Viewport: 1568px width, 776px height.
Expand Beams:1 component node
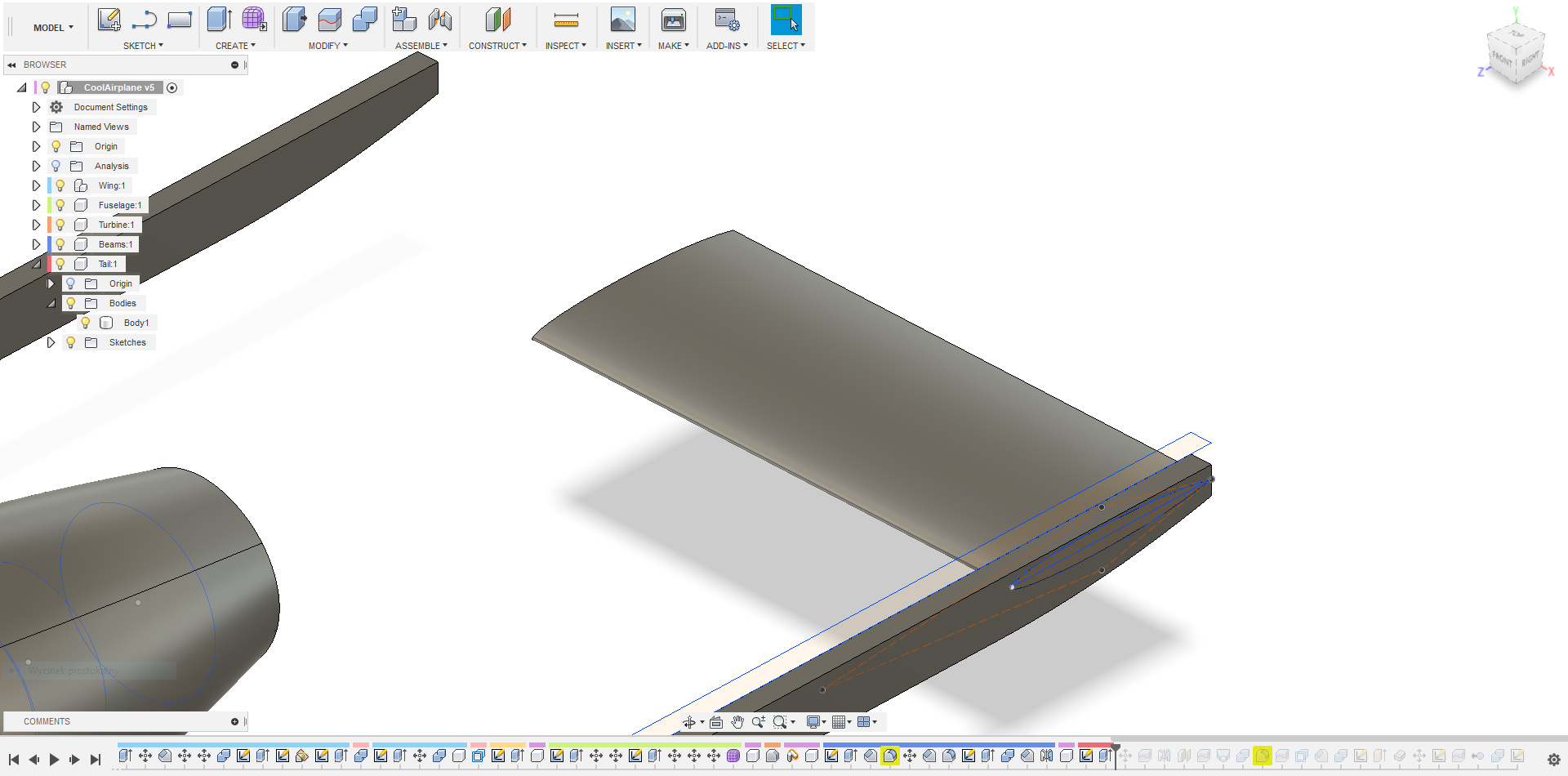tap(36, 244)
